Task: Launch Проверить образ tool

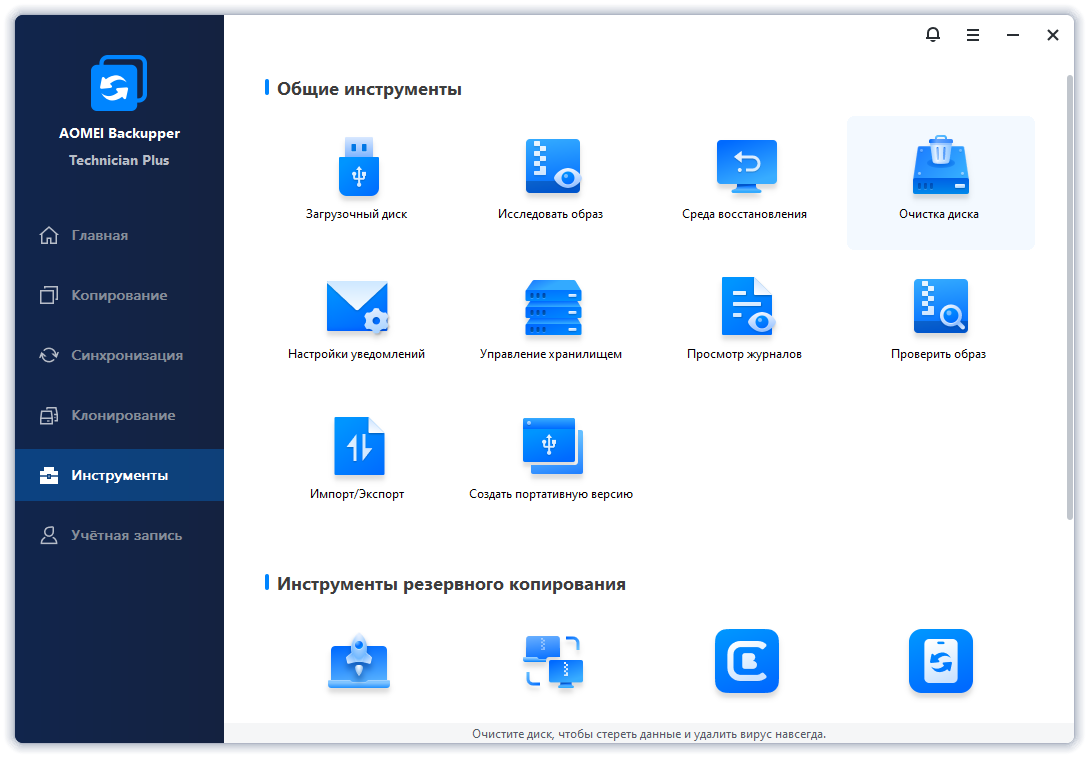Action: (940, 307)
